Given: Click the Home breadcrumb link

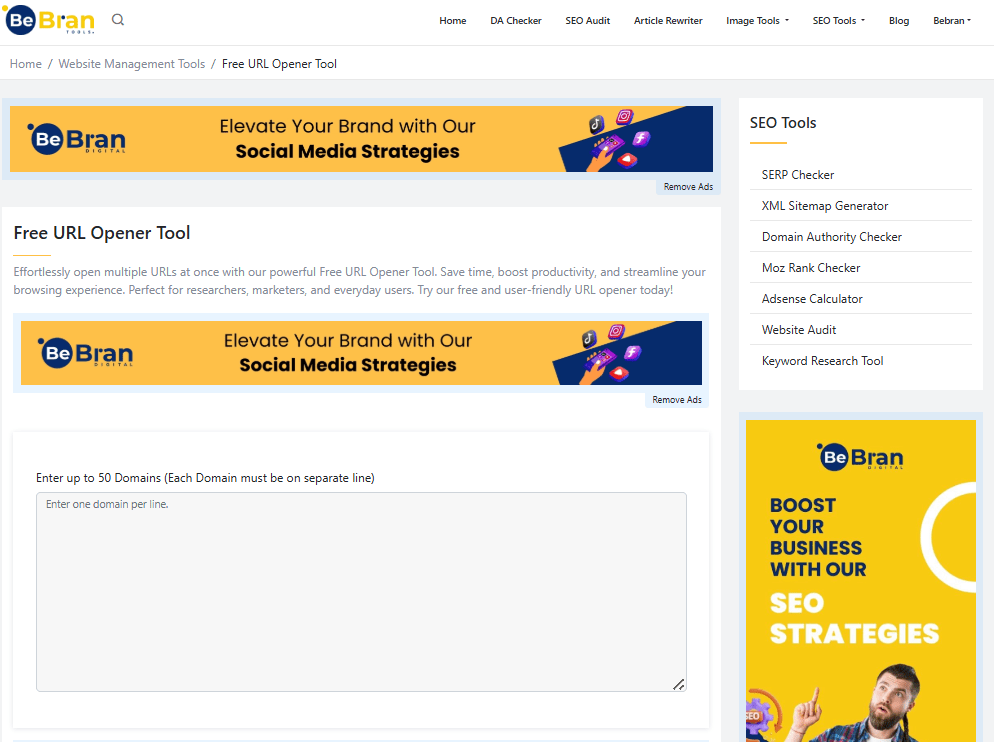Looking at the screenshot, I should (25, 64).
